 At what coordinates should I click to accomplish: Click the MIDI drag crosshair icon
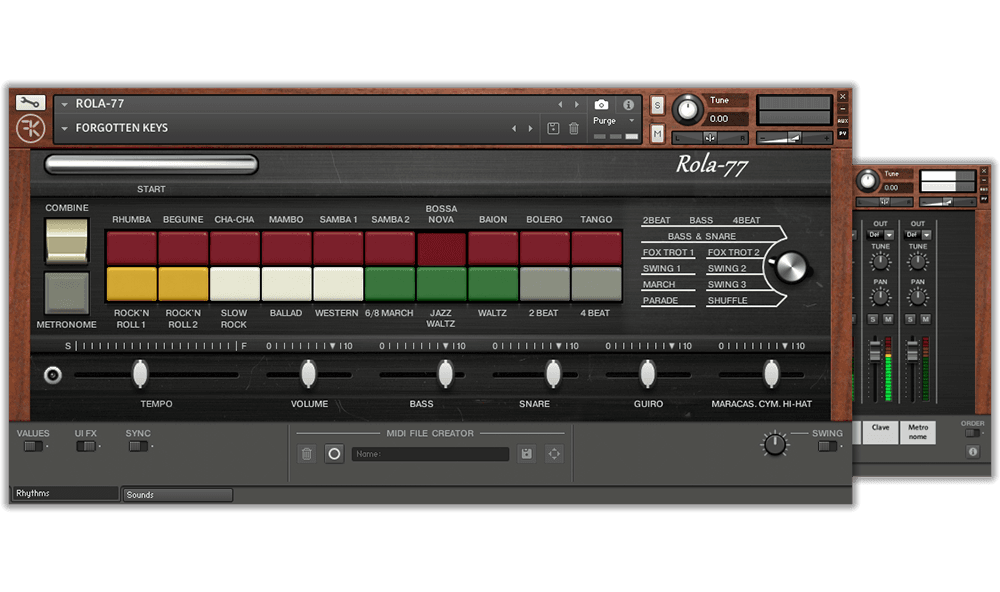(554, 454)
